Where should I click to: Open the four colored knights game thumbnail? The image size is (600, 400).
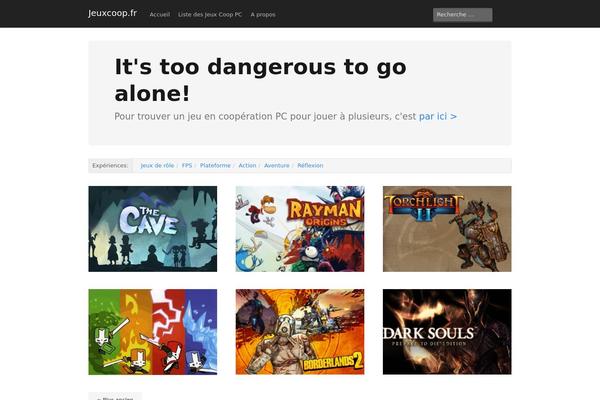(x=153, y=332)
